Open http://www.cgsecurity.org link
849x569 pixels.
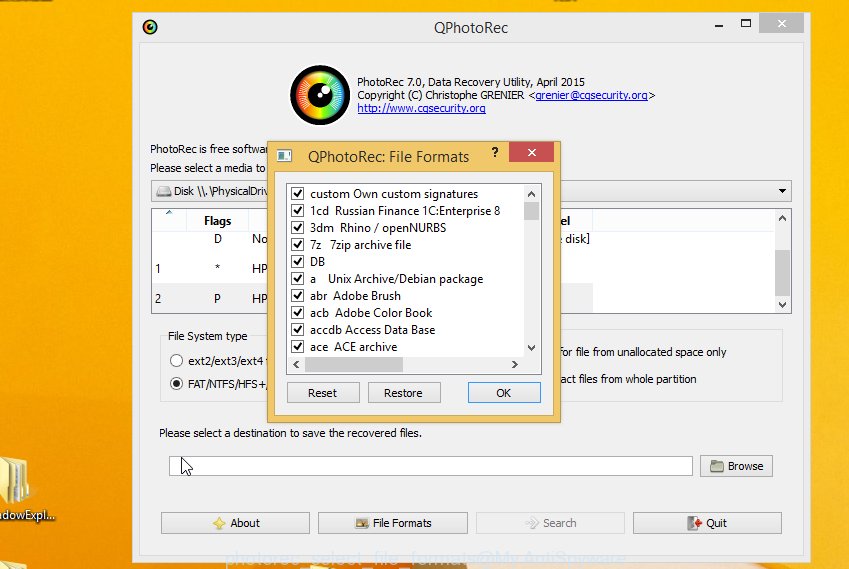pos(421,108)
